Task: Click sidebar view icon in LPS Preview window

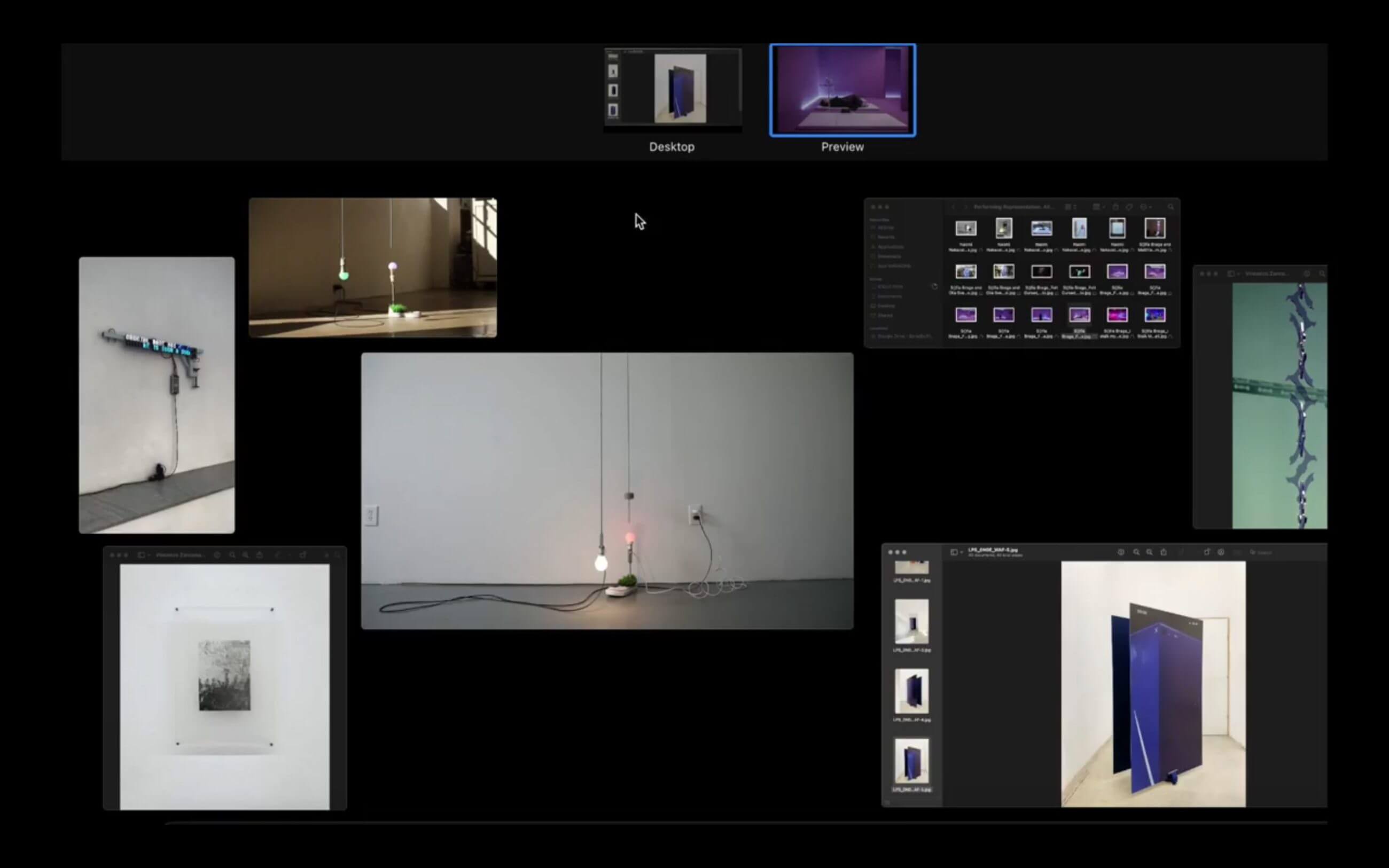Action: (954, 552)
